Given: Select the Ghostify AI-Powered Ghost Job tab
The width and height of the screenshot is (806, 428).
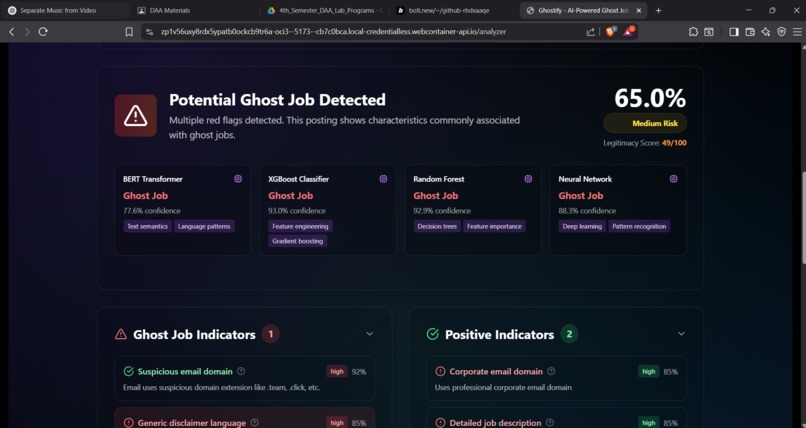Looking at the screenshot, I should coord(583,10).
